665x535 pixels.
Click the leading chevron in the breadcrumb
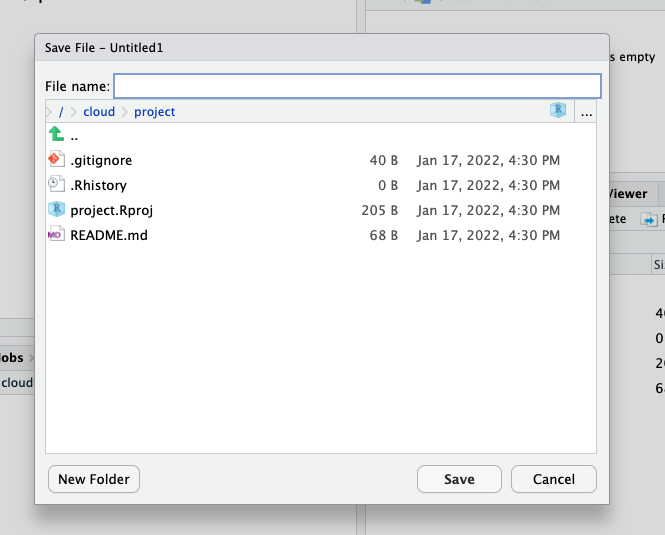coord(50,112)
